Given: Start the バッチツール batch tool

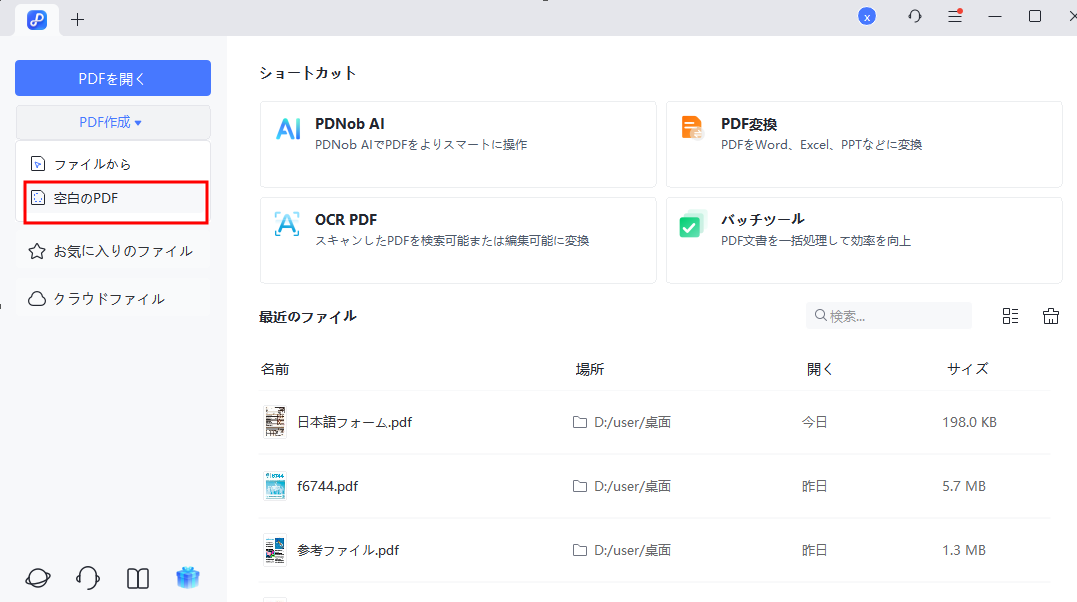Looking at the screenshot, I should 863,239.
